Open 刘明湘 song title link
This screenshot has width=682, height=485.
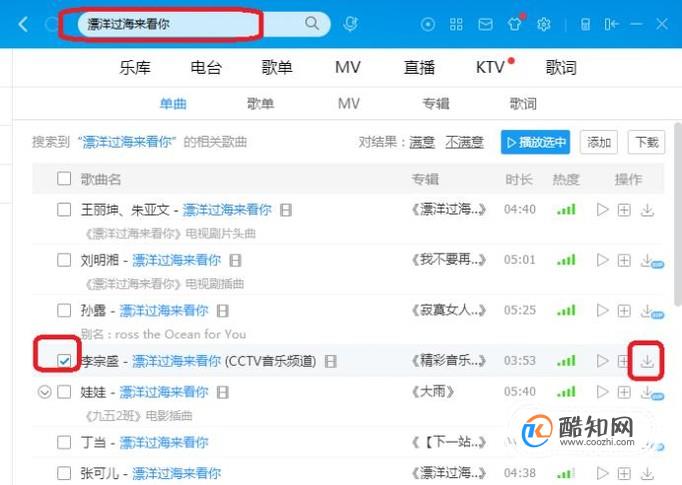tap(176, 260)
